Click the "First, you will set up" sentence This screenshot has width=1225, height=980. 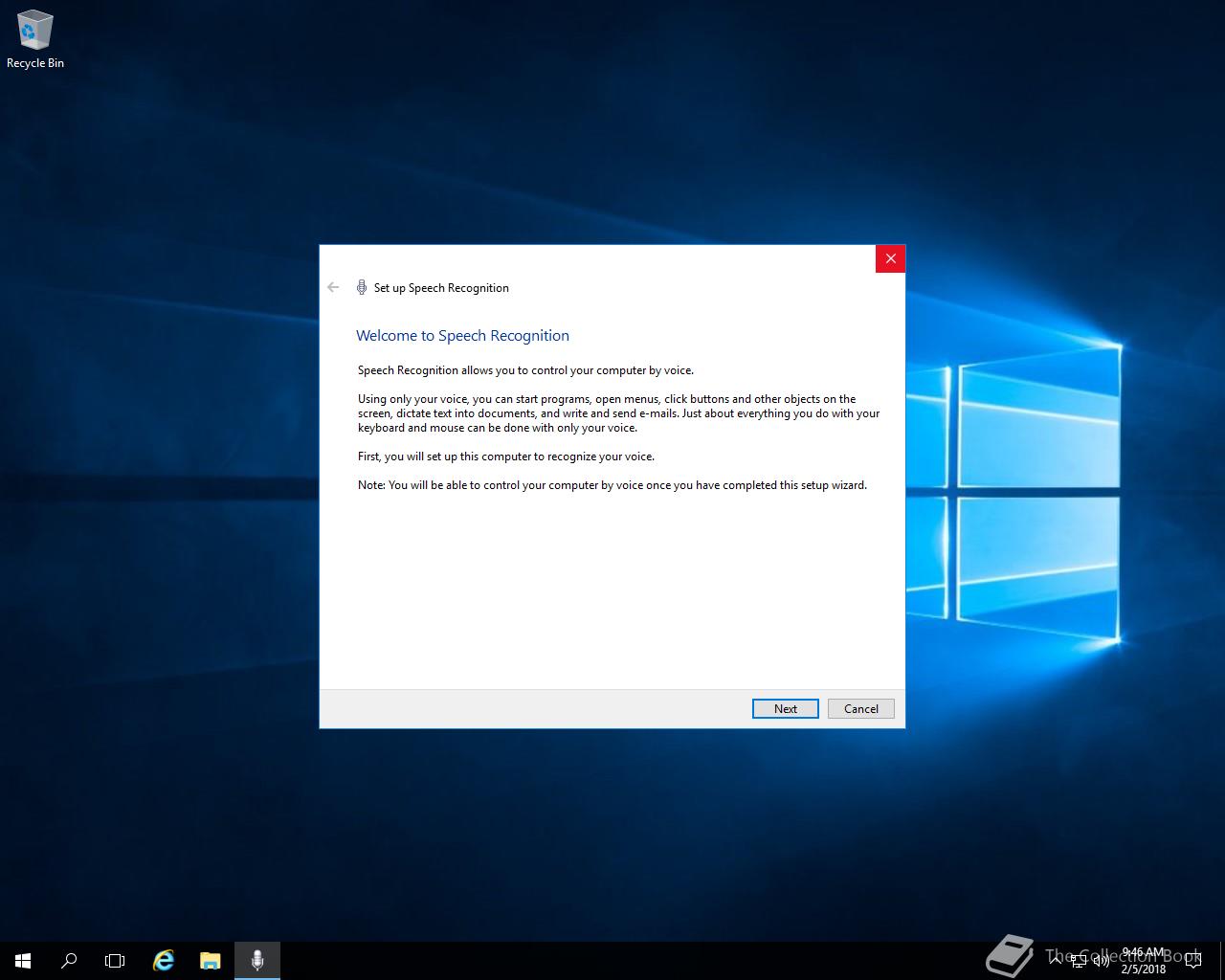pos(506,457)
